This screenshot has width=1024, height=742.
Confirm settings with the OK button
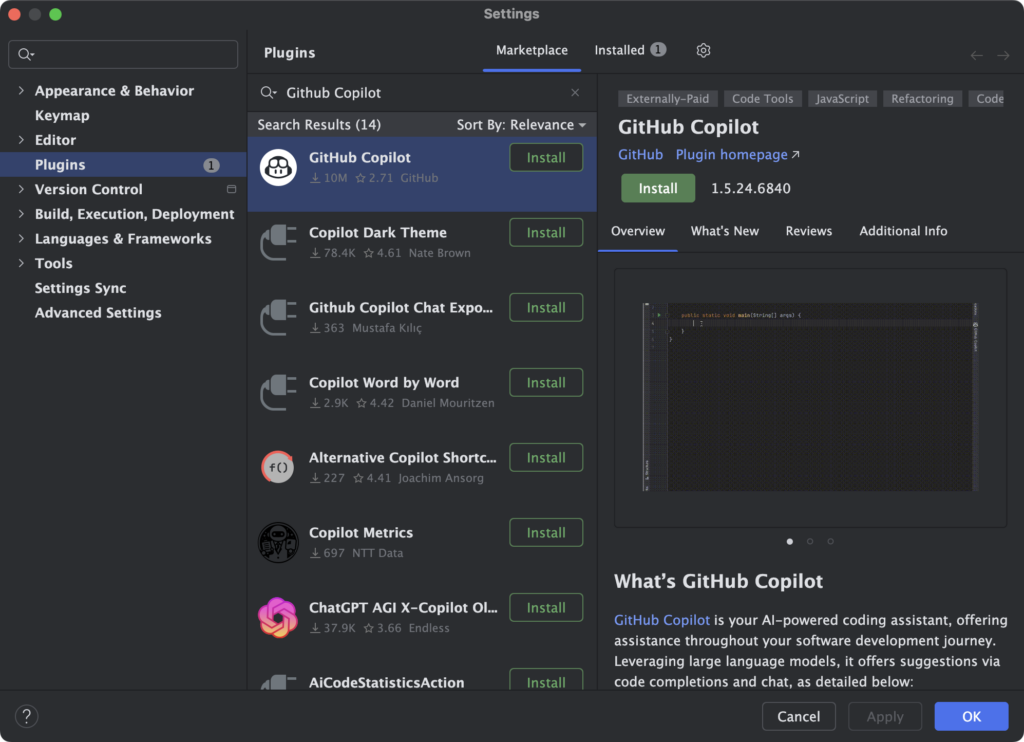[971, 717]
